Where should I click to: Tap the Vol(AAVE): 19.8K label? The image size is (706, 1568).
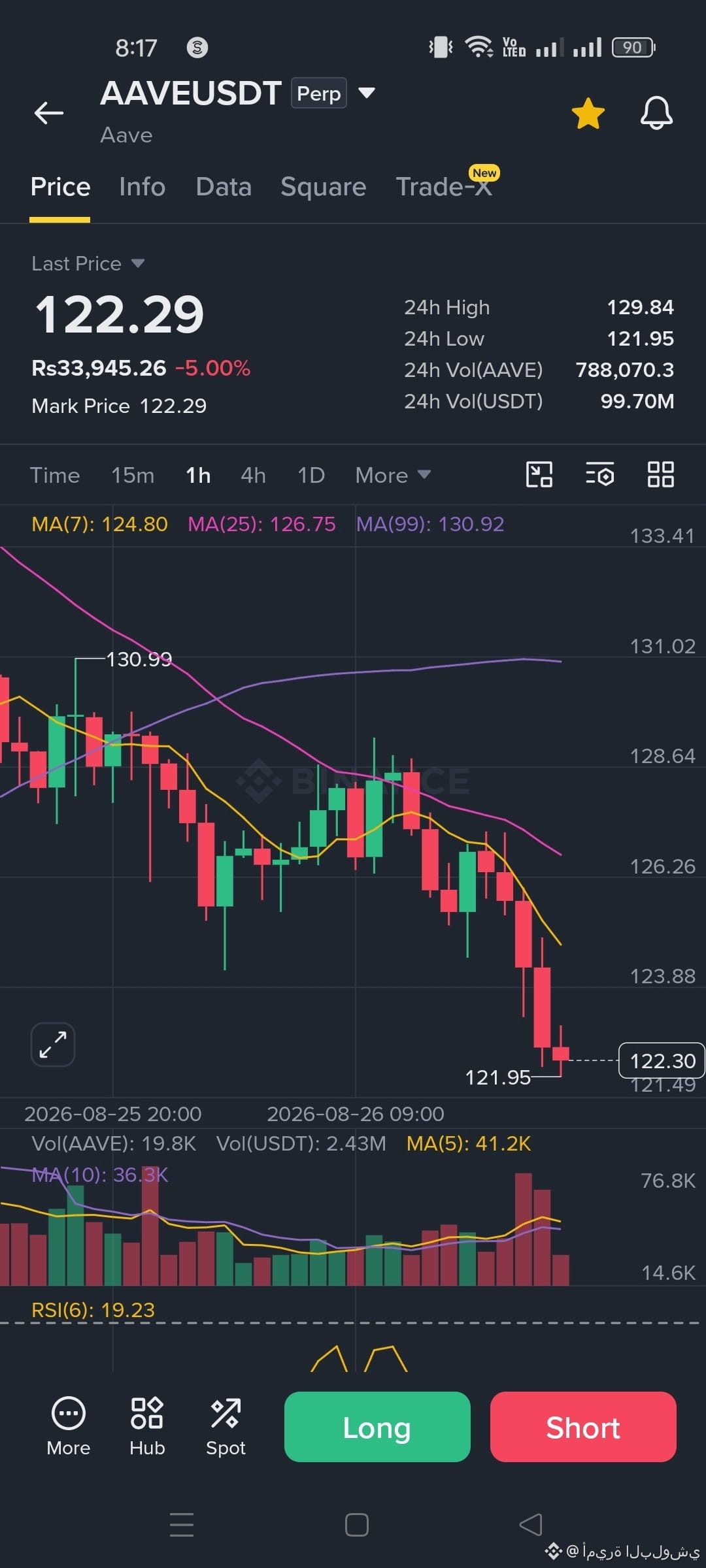pyautogui.click(x=114, y=1143)
